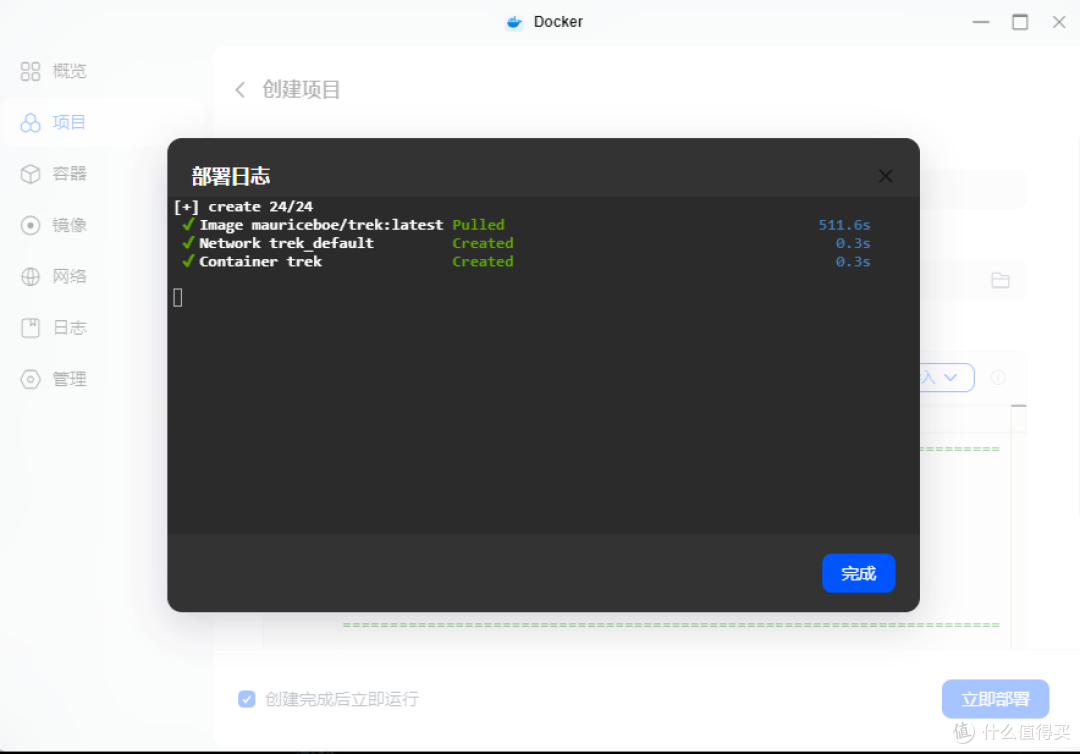Click the 'Pulled' status text

point(478,225)
